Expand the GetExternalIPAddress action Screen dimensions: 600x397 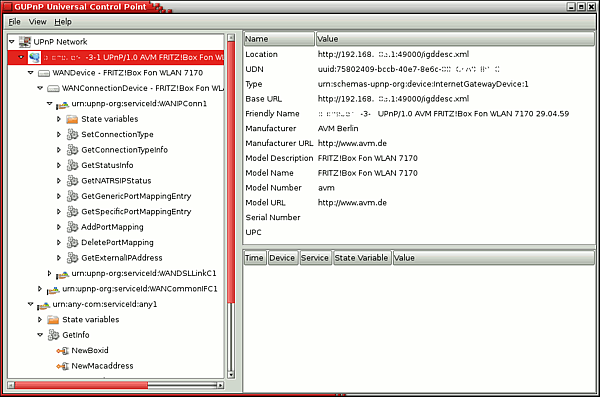(x=59, y=258)
